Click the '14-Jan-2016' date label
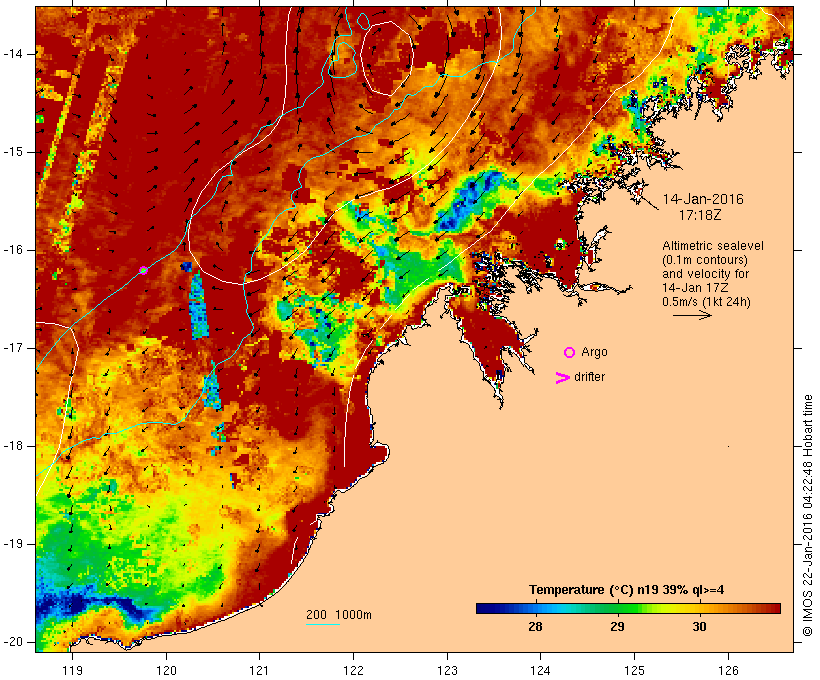The width and height of the screenshot is (820, 680). click(x=703, y=199)
